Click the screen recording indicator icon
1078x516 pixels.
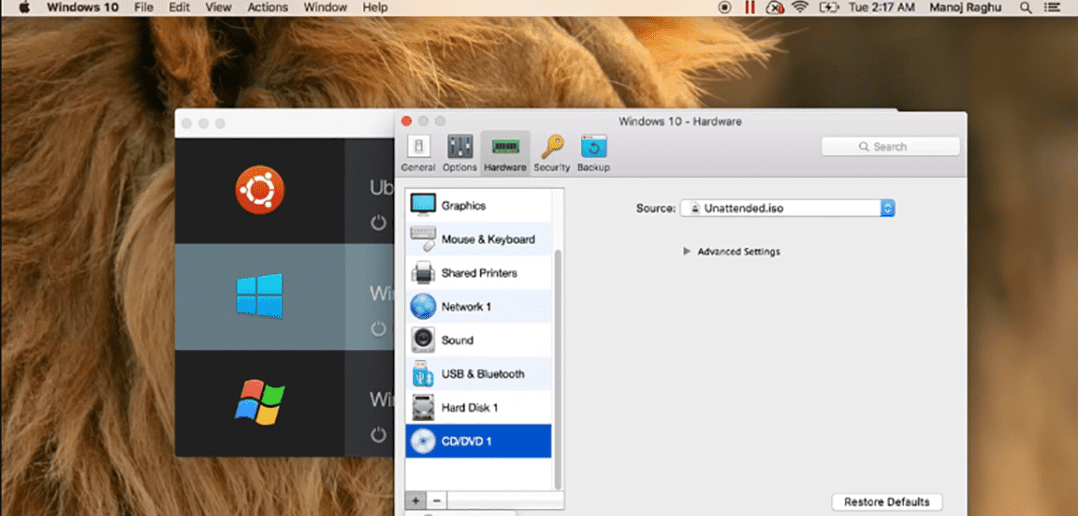pos(724,8)
